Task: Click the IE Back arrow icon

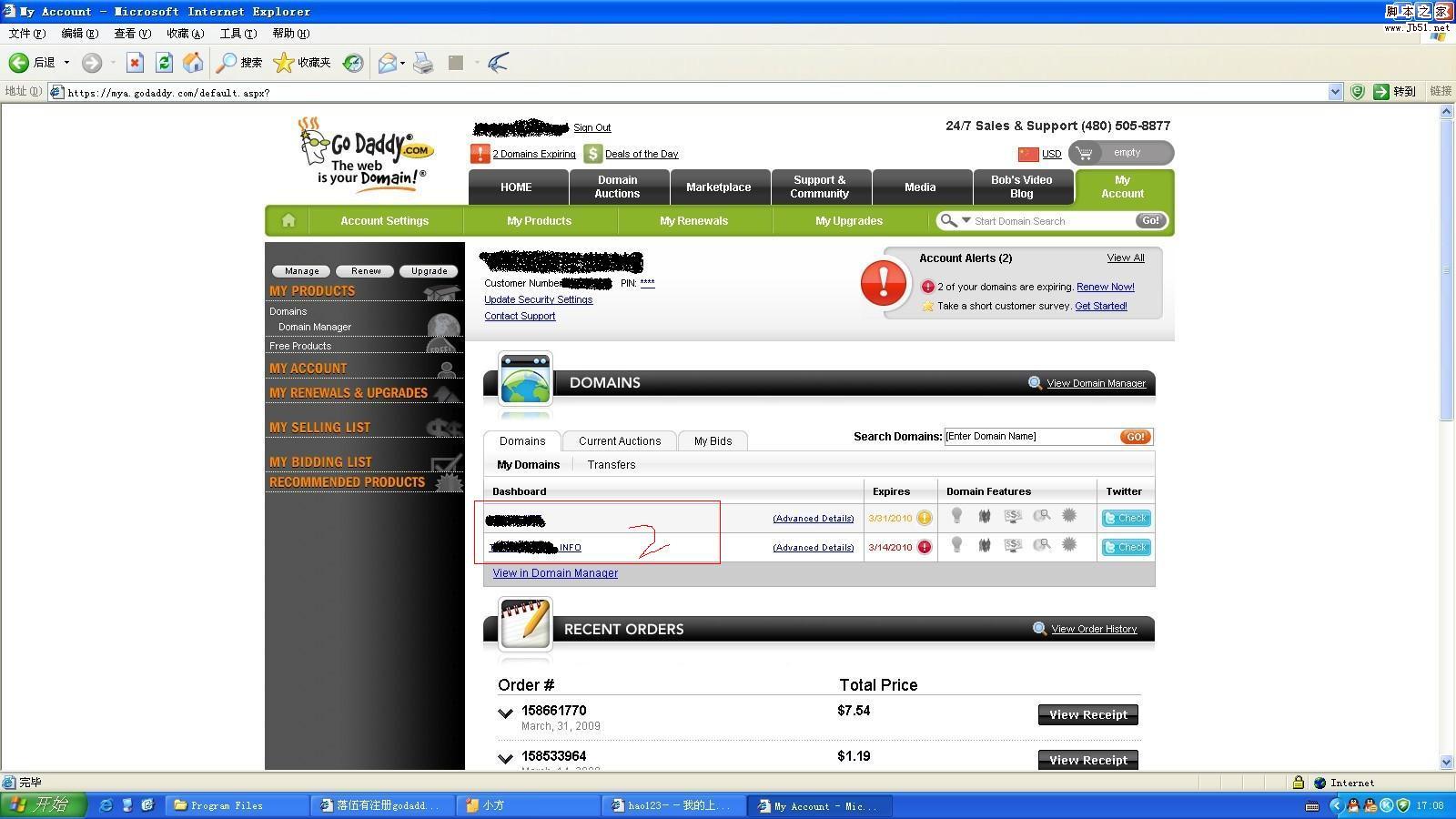Action: pos(18,63)
